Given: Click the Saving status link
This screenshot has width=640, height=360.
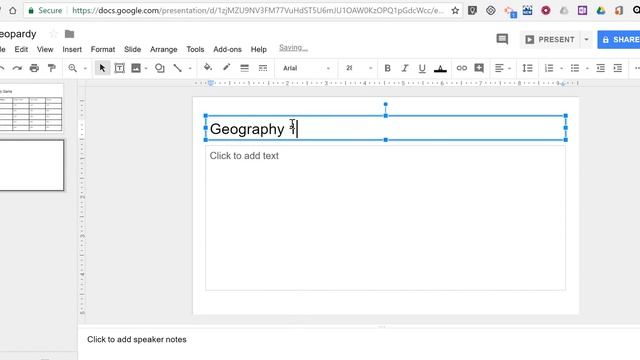Looking at the screenshot, I should [293, 48].
